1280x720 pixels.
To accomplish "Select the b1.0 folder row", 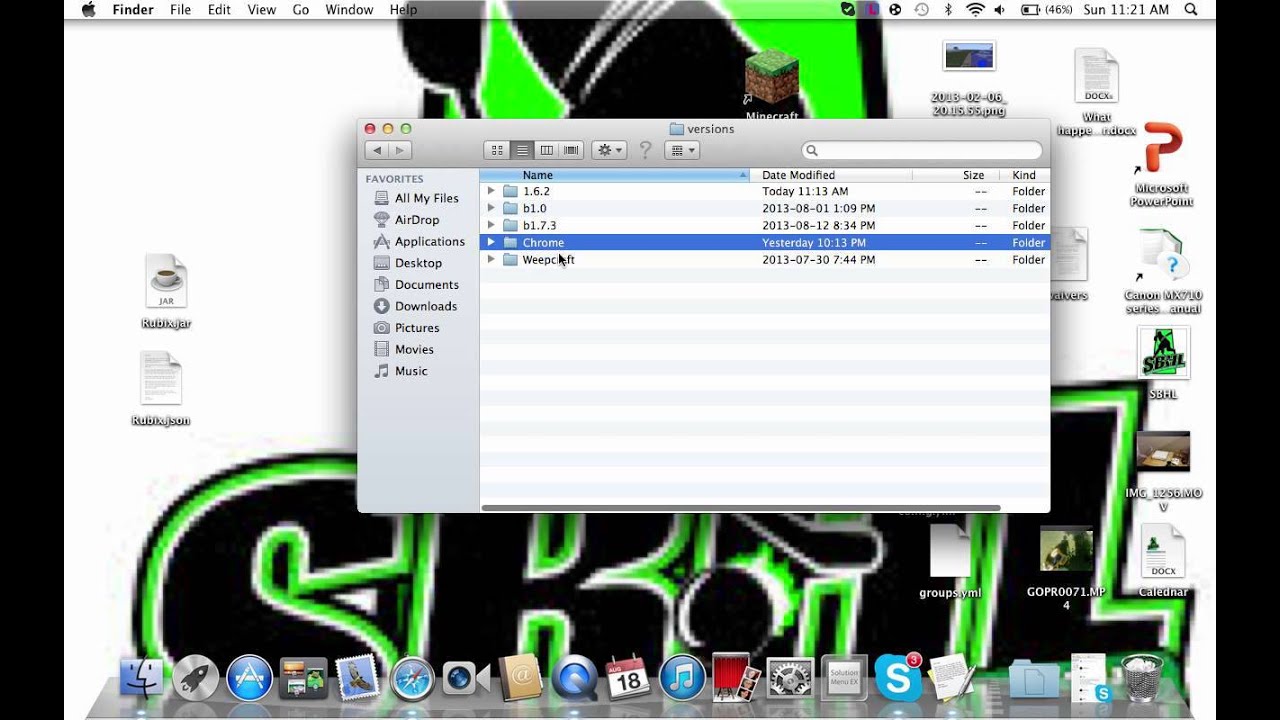I will pos(764,208).
